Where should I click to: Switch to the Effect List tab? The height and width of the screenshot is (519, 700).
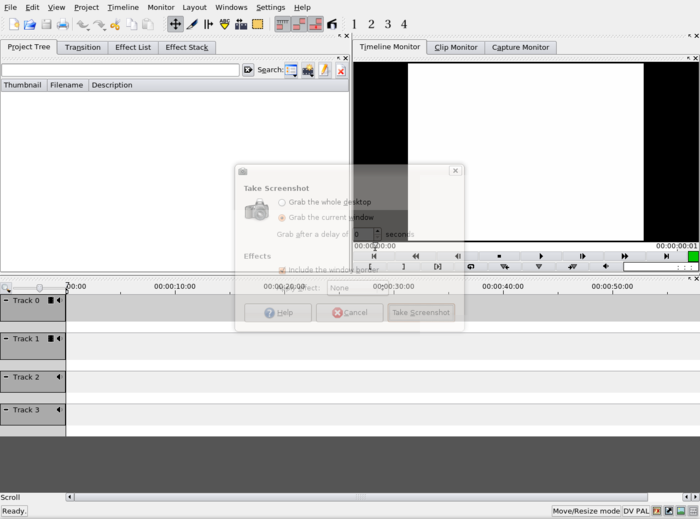tap(133, 47)
